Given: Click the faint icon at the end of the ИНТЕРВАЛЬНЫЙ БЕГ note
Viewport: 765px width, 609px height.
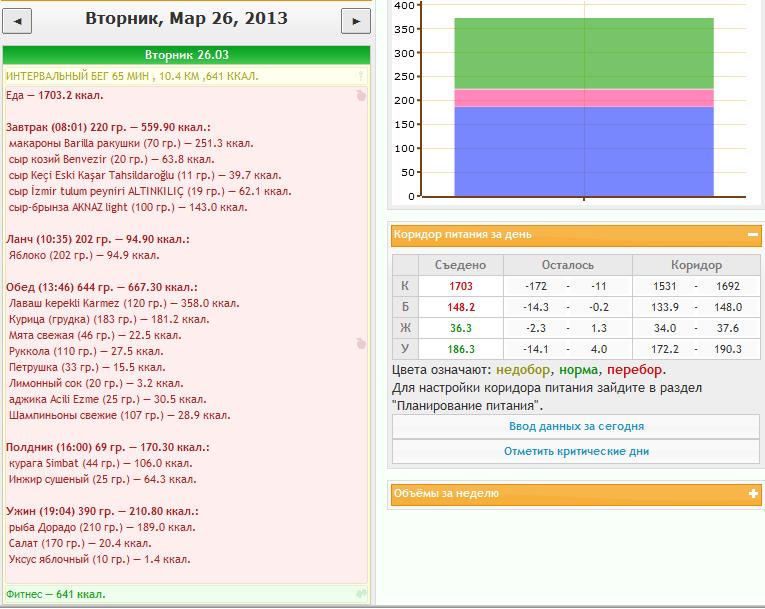Looking at the screenshot, I should pyautogui.click(x=361, y=76).
